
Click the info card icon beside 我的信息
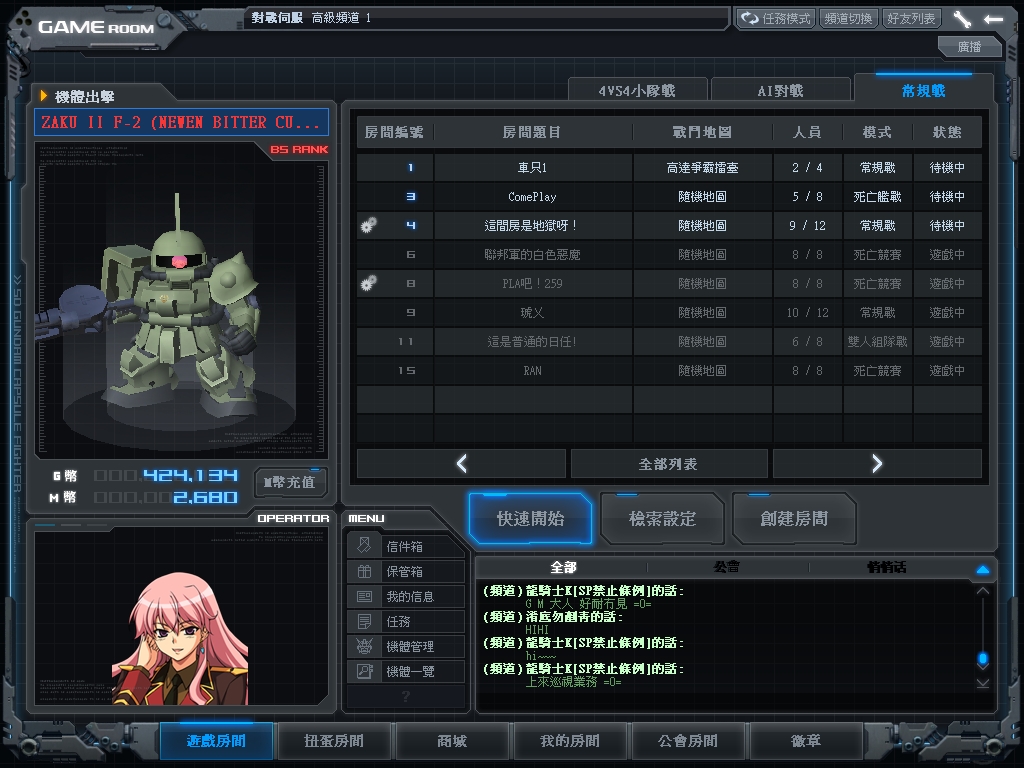[364, 596]
